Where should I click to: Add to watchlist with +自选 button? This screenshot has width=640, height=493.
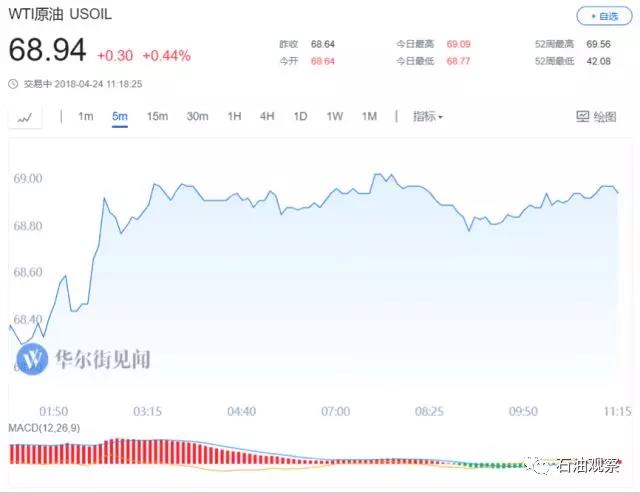point(604,16)
